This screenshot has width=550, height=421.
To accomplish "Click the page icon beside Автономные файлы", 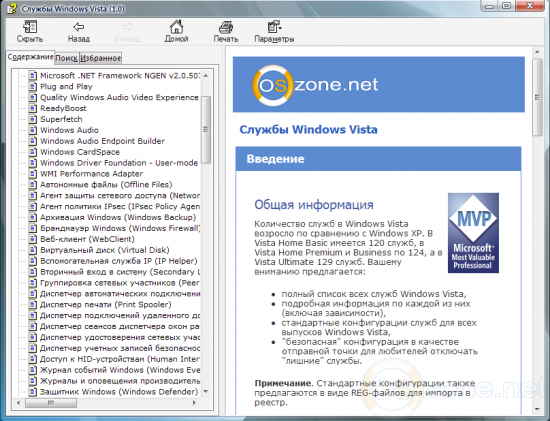I will point(33,185).
